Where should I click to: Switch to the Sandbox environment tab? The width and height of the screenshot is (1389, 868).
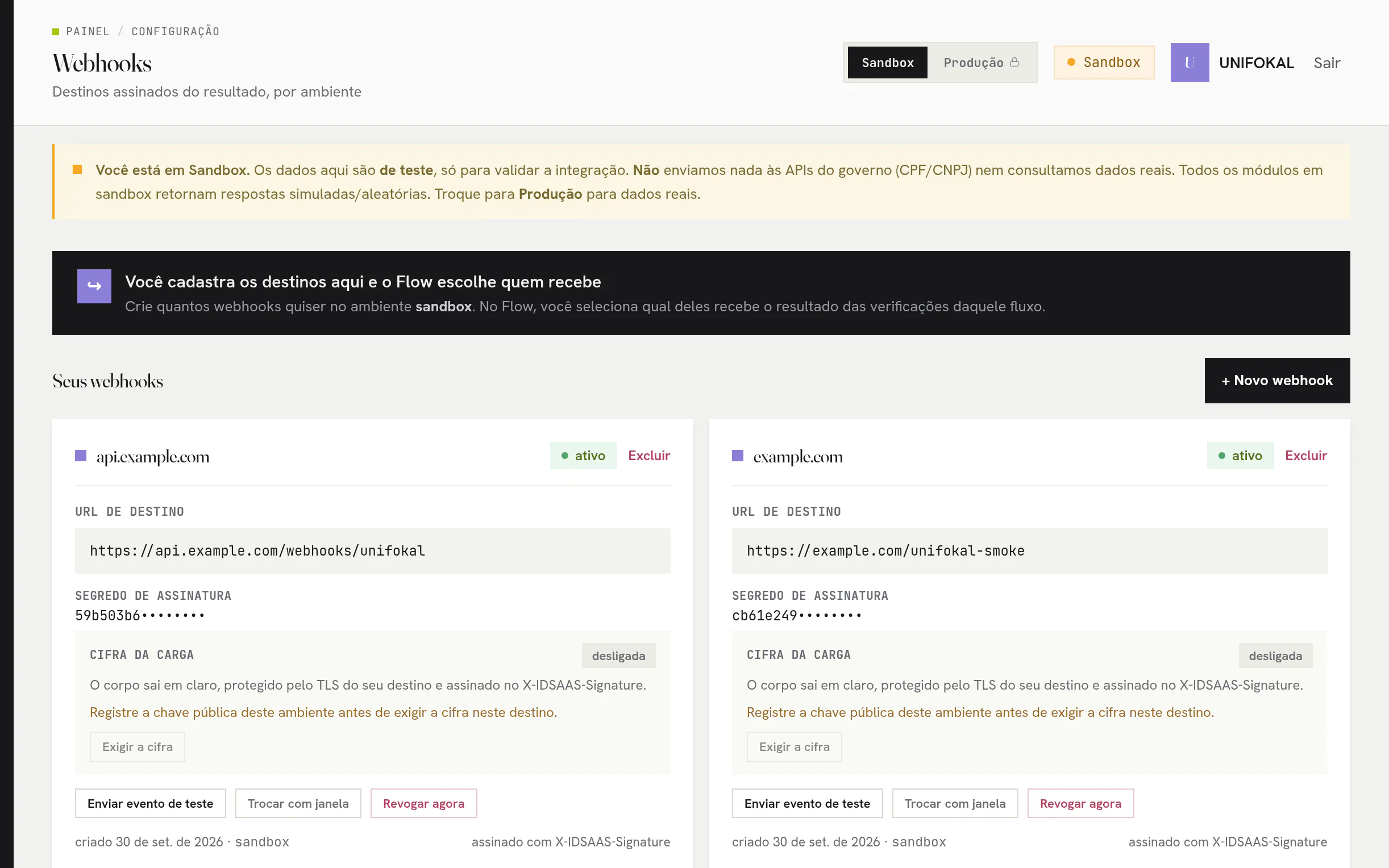pos(887,62)
